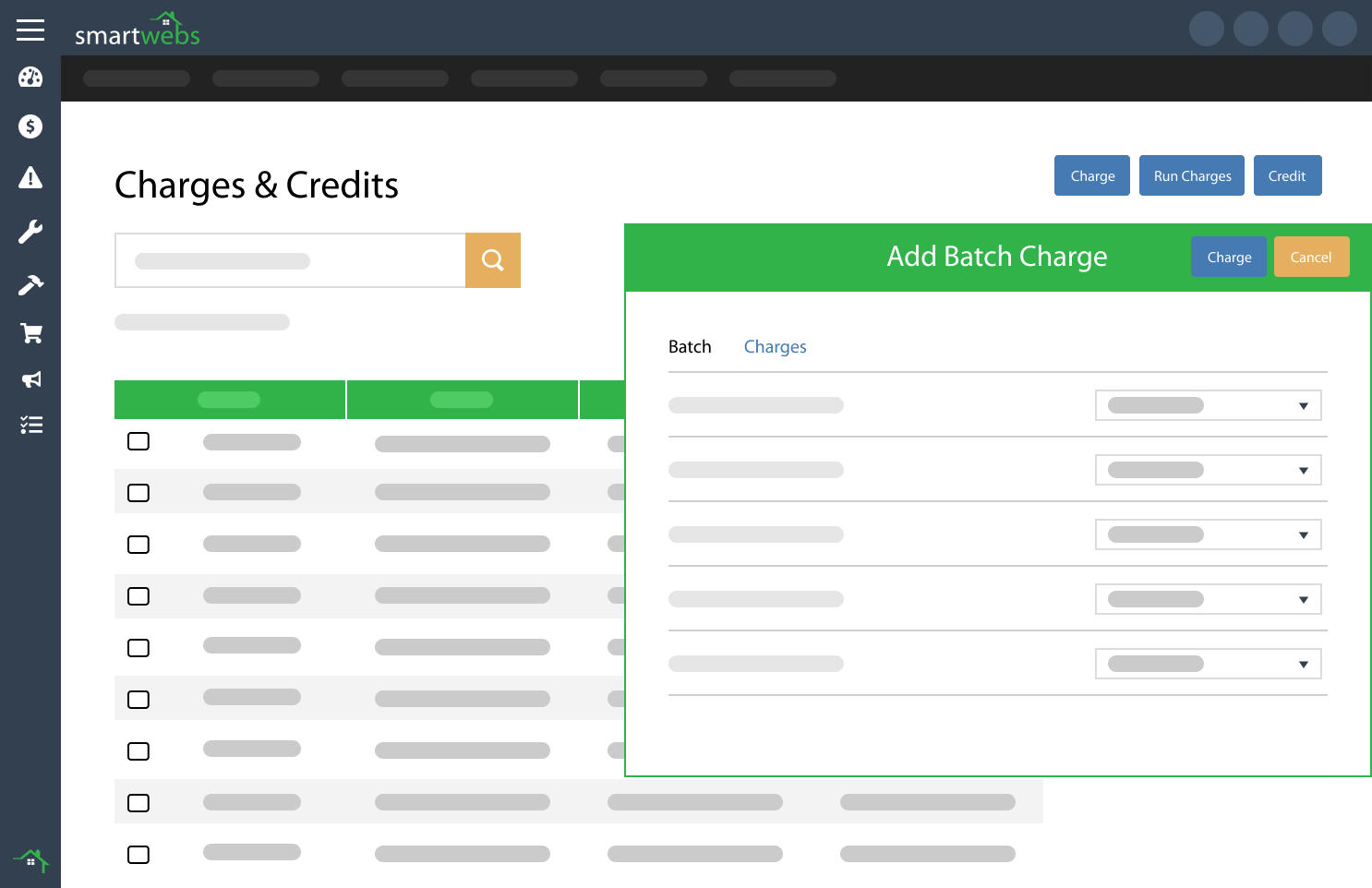Select the dollar sign billing icon in sidebar
This screenshot has height=888, width=1372.
30,126
